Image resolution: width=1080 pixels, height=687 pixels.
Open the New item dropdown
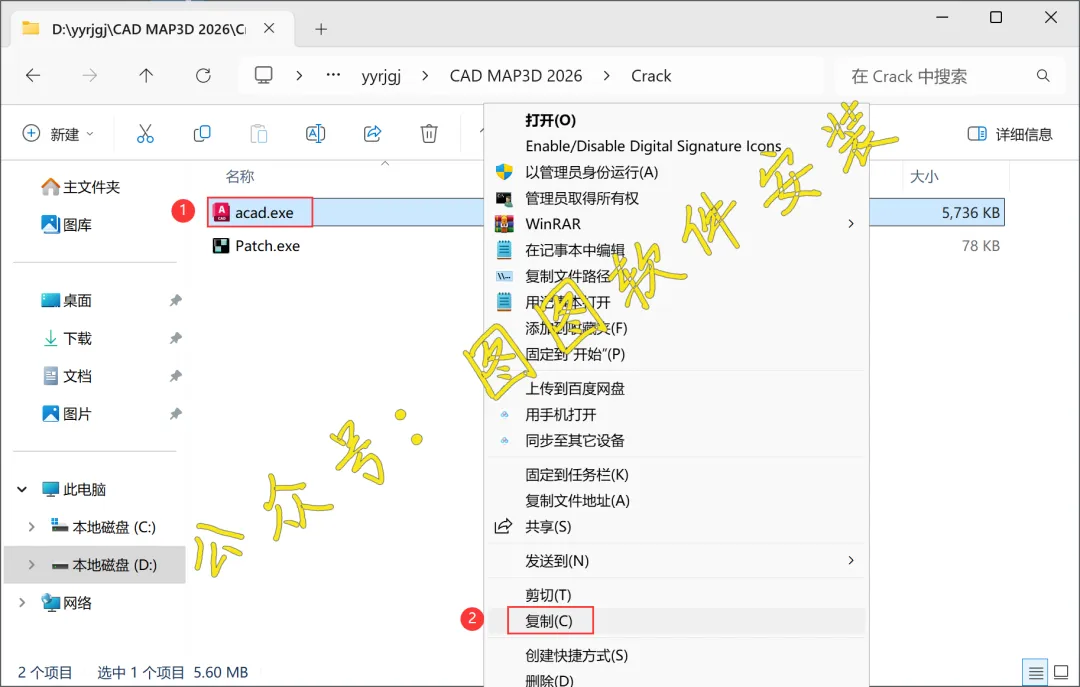(59, 134)
